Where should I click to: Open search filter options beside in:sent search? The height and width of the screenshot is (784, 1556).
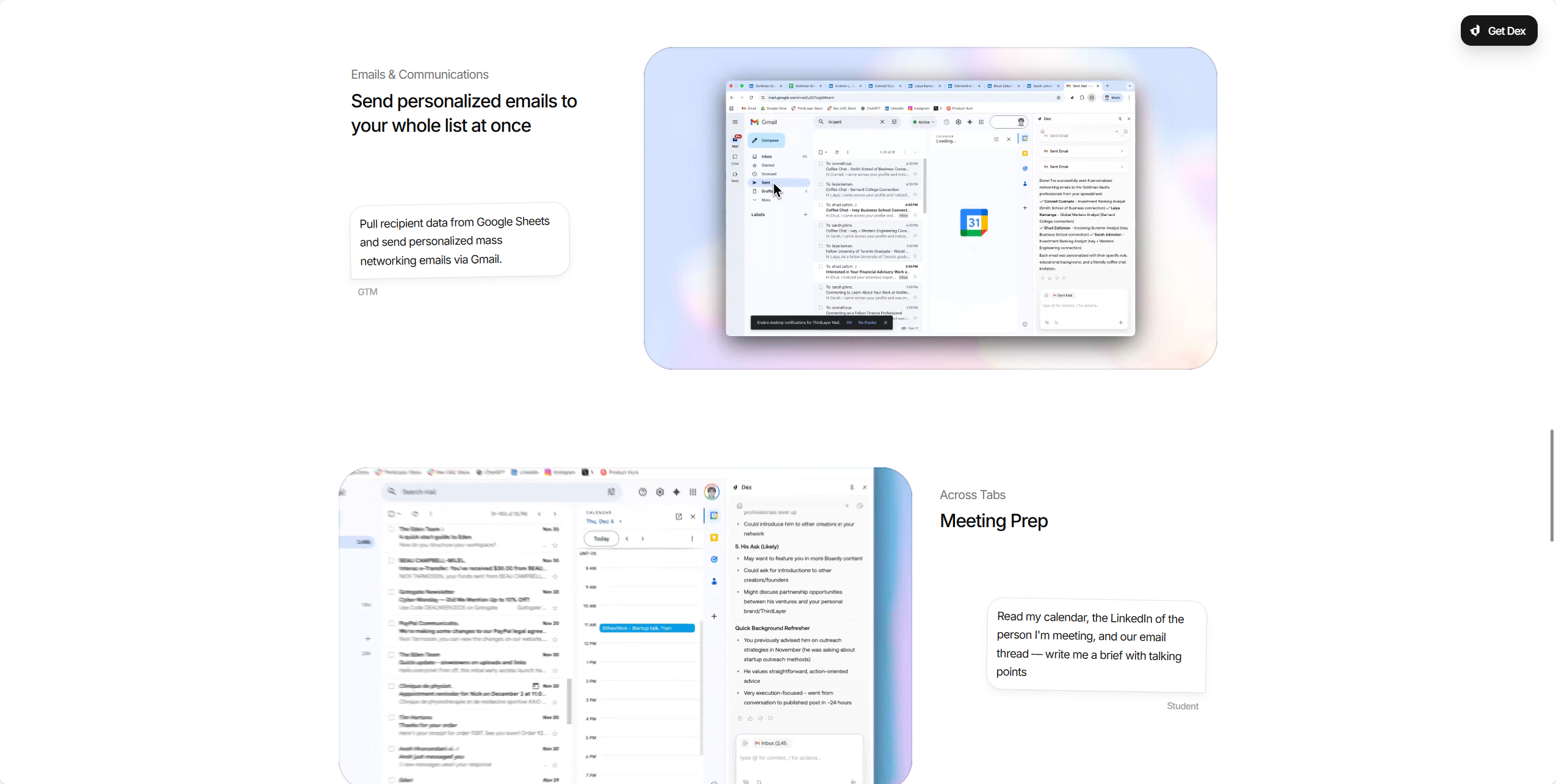(895, 122)
